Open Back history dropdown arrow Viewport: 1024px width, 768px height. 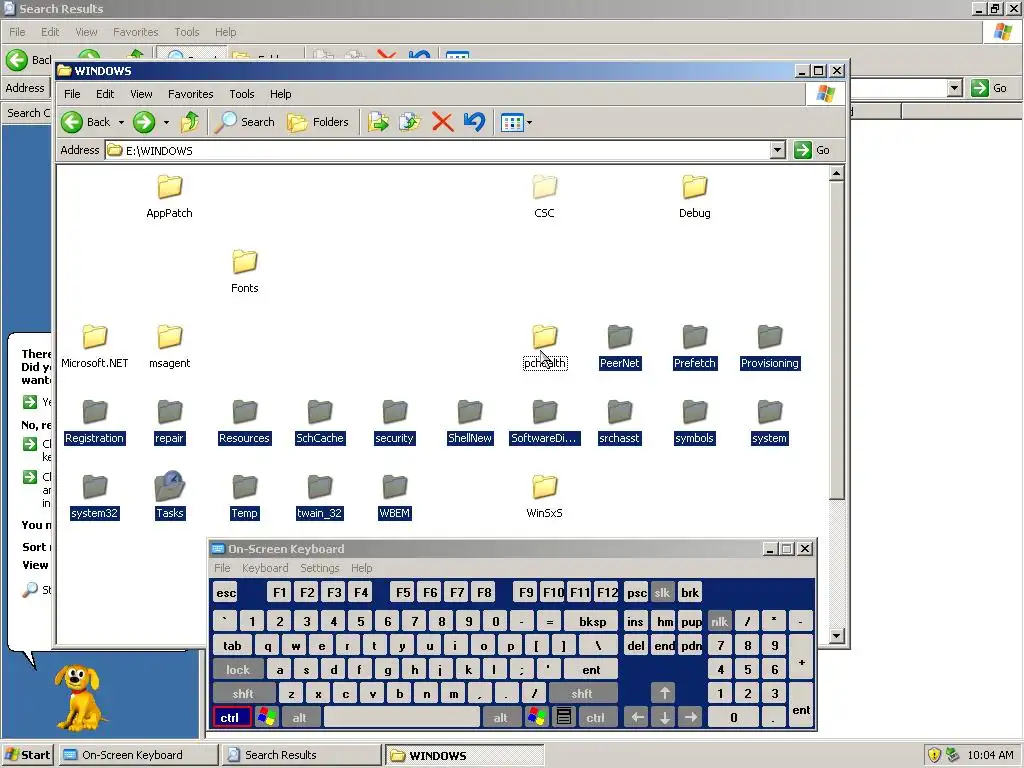(x=121, y=122)
